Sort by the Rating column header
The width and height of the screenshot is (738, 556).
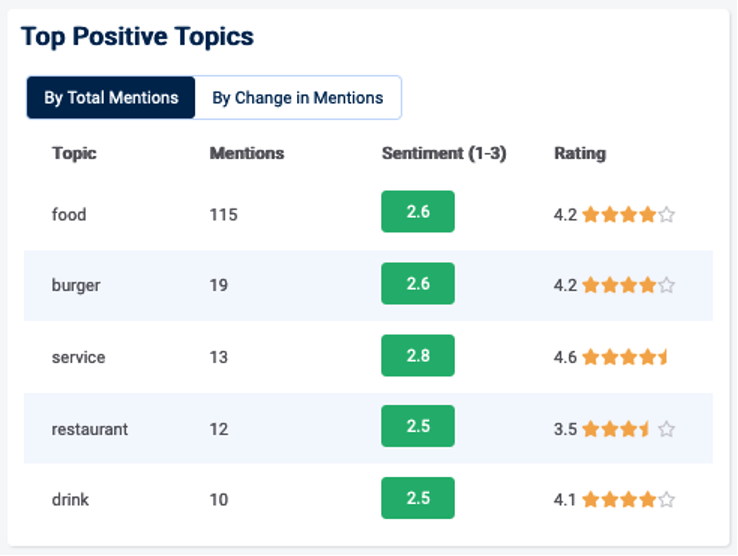pos(579,153)
